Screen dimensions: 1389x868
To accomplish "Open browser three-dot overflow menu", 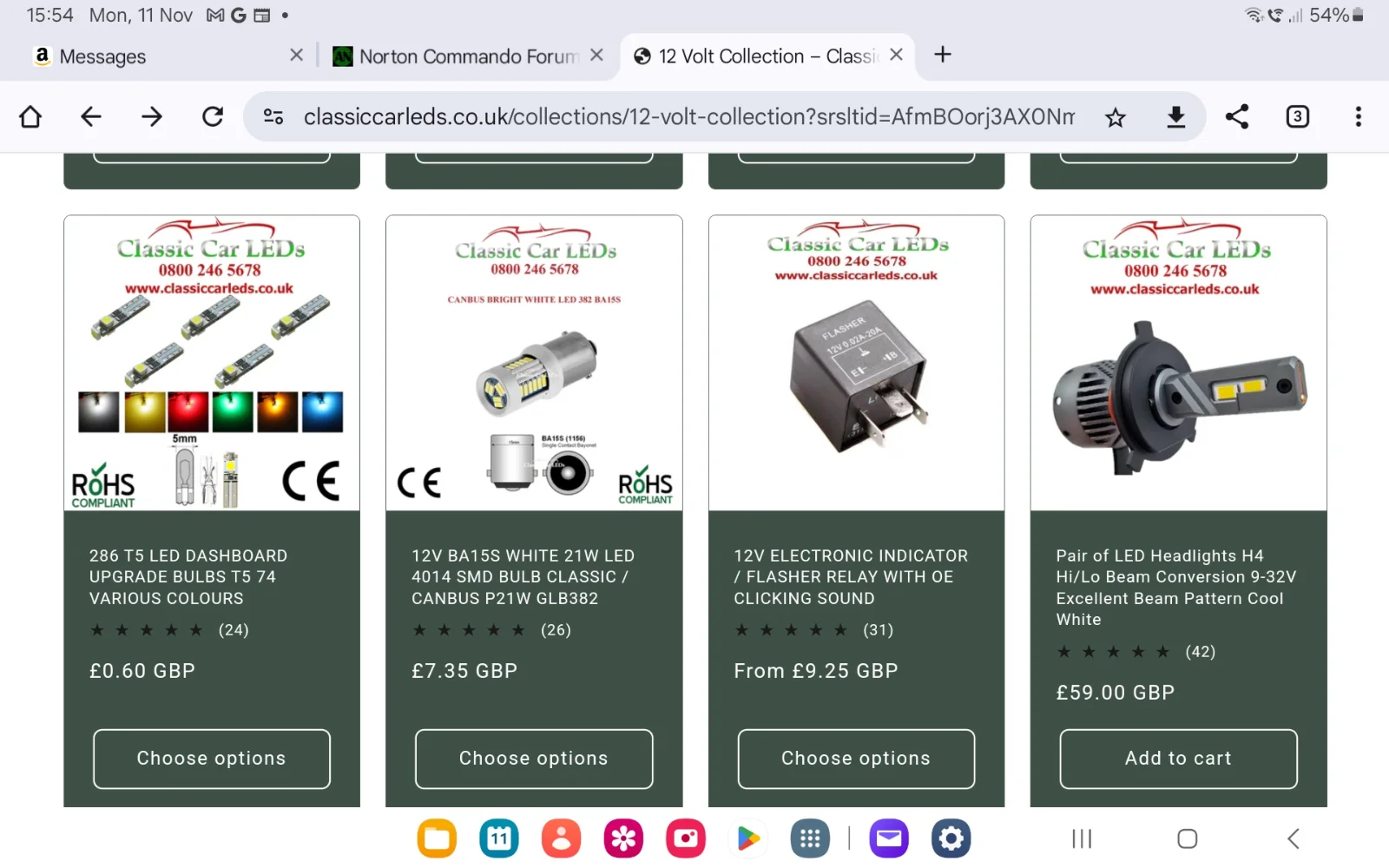I will pyautogui.click(x=1359, y=116).
